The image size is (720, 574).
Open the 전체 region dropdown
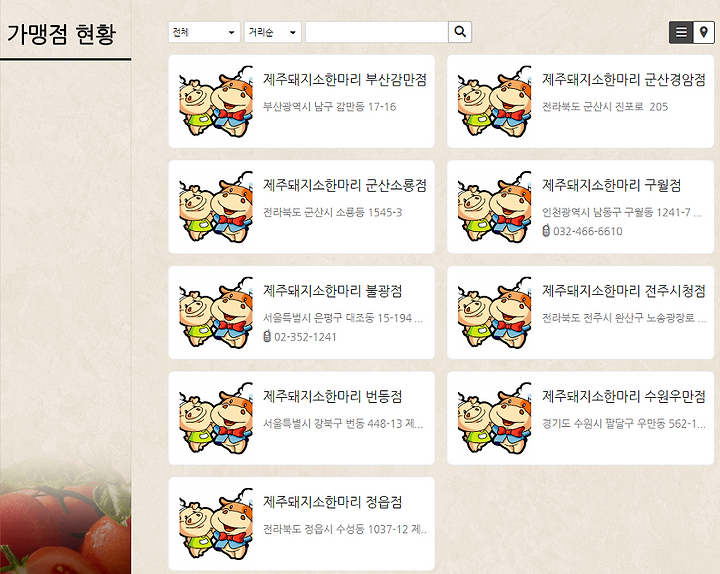(204, 32)
